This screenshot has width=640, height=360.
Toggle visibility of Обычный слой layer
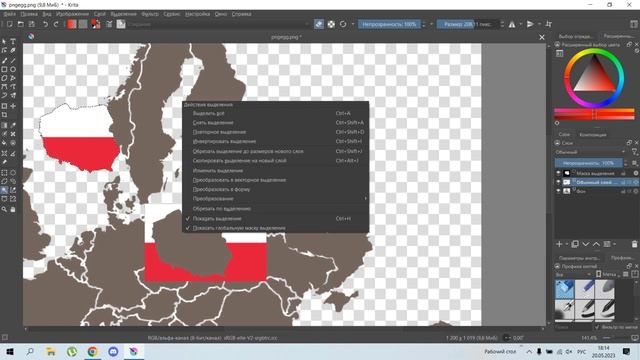click(558, 182)
